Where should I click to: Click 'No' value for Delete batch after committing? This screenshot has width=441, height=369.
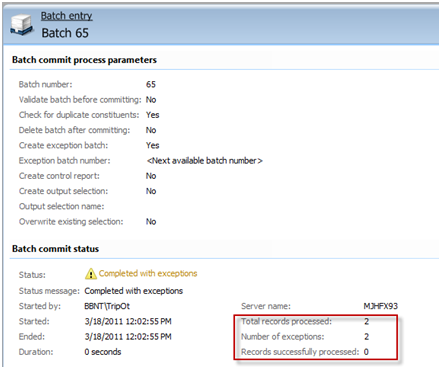[x=151, y=130]
